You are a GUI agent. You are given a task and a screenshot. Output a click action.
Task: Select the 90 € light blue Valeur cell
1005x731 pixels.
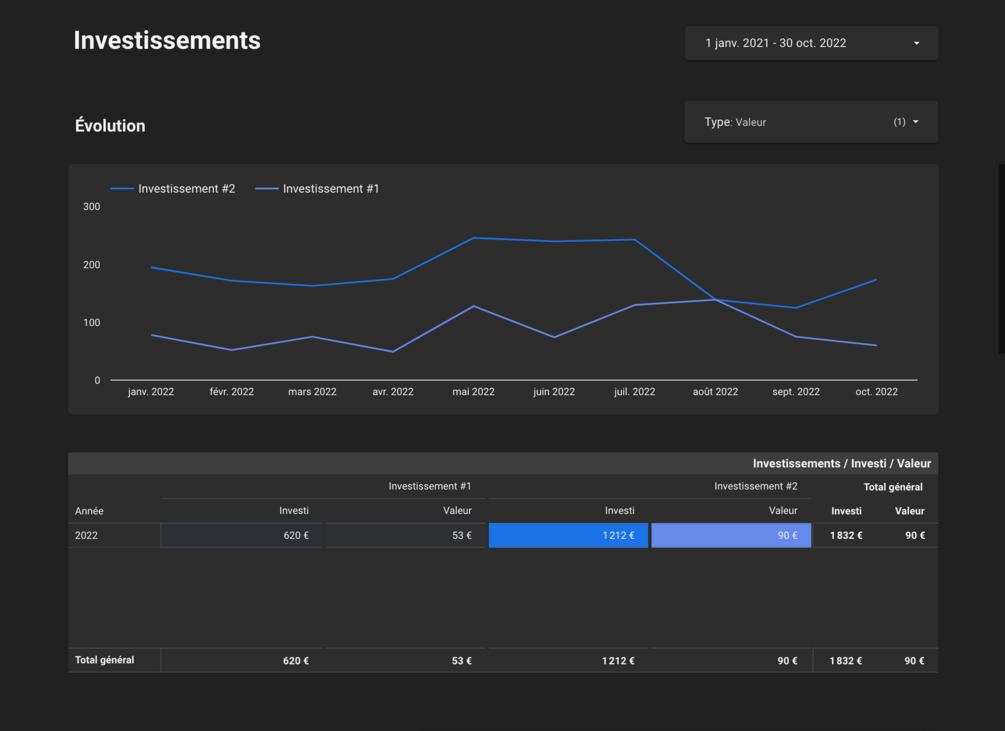[x=731, y=536]
